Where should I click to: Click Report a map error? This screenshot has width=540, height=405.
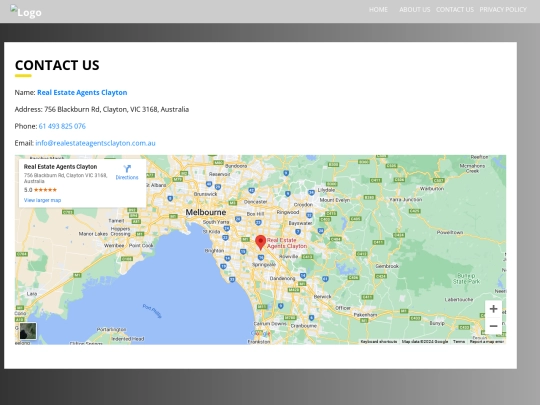pyautogui.click(x=487, y=342)
